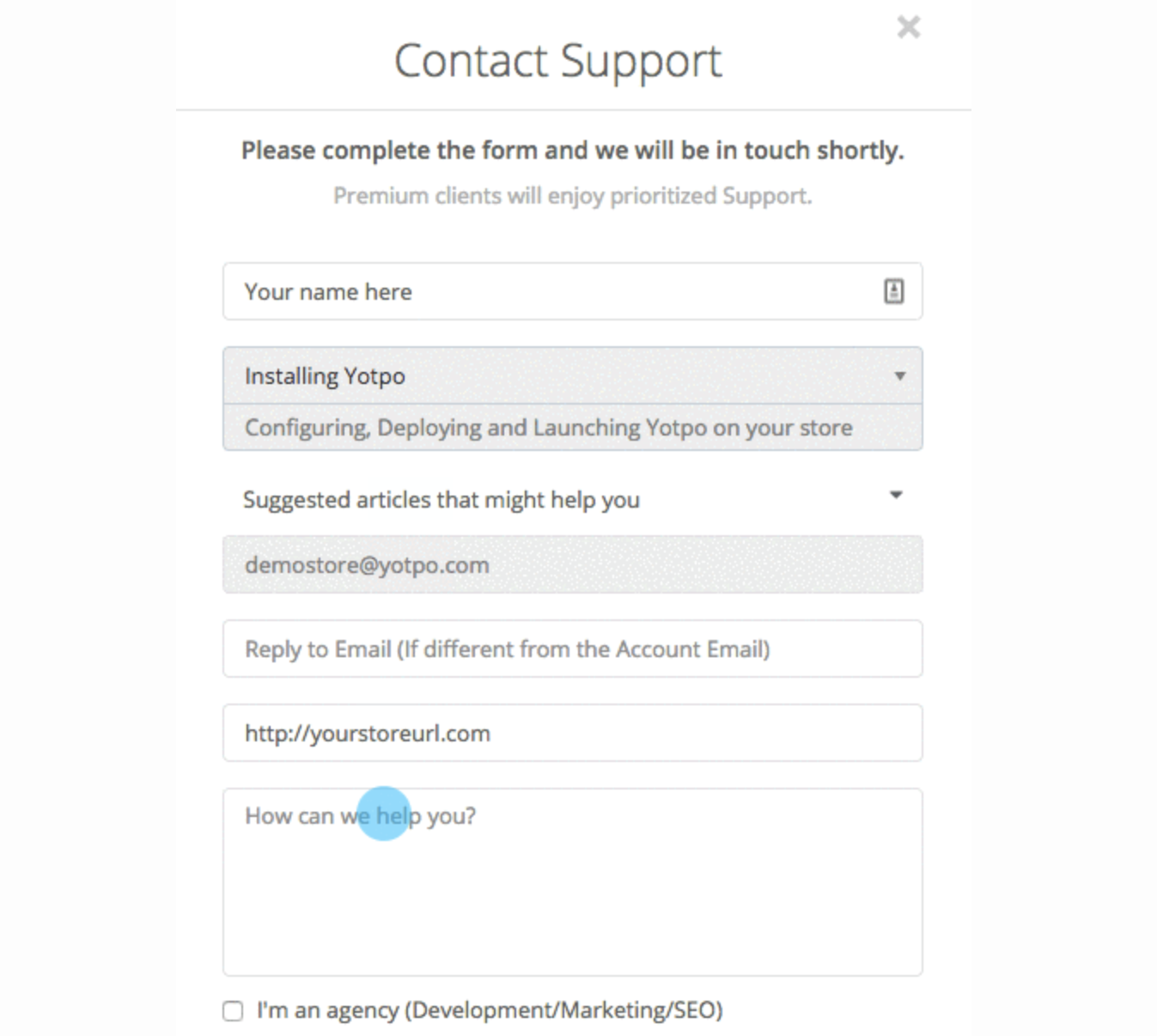
Task: Tick the agency checkbox
Action: (x=233, y=1011)
